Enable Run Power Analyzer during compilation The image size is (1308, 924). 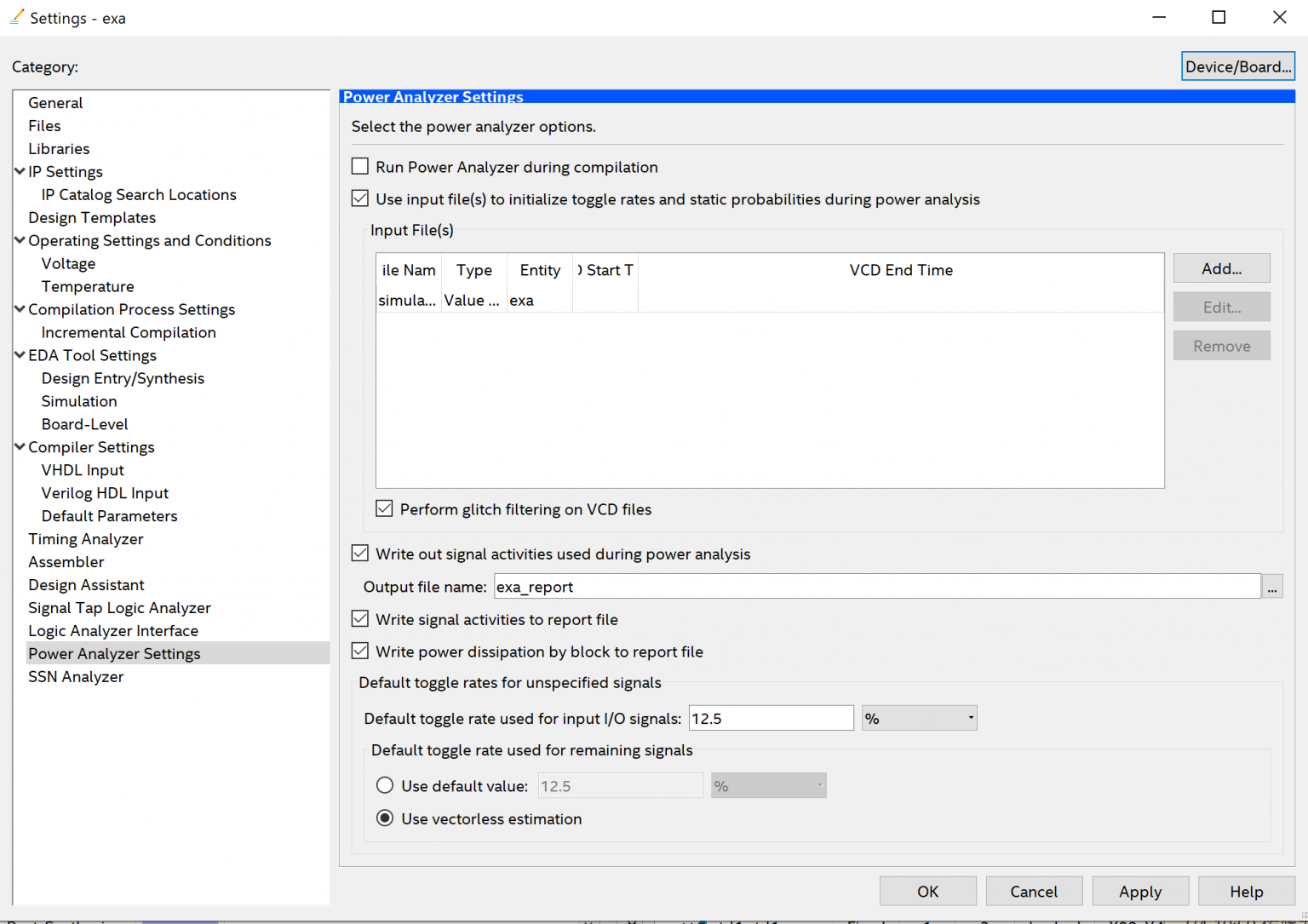pos(360,167)
